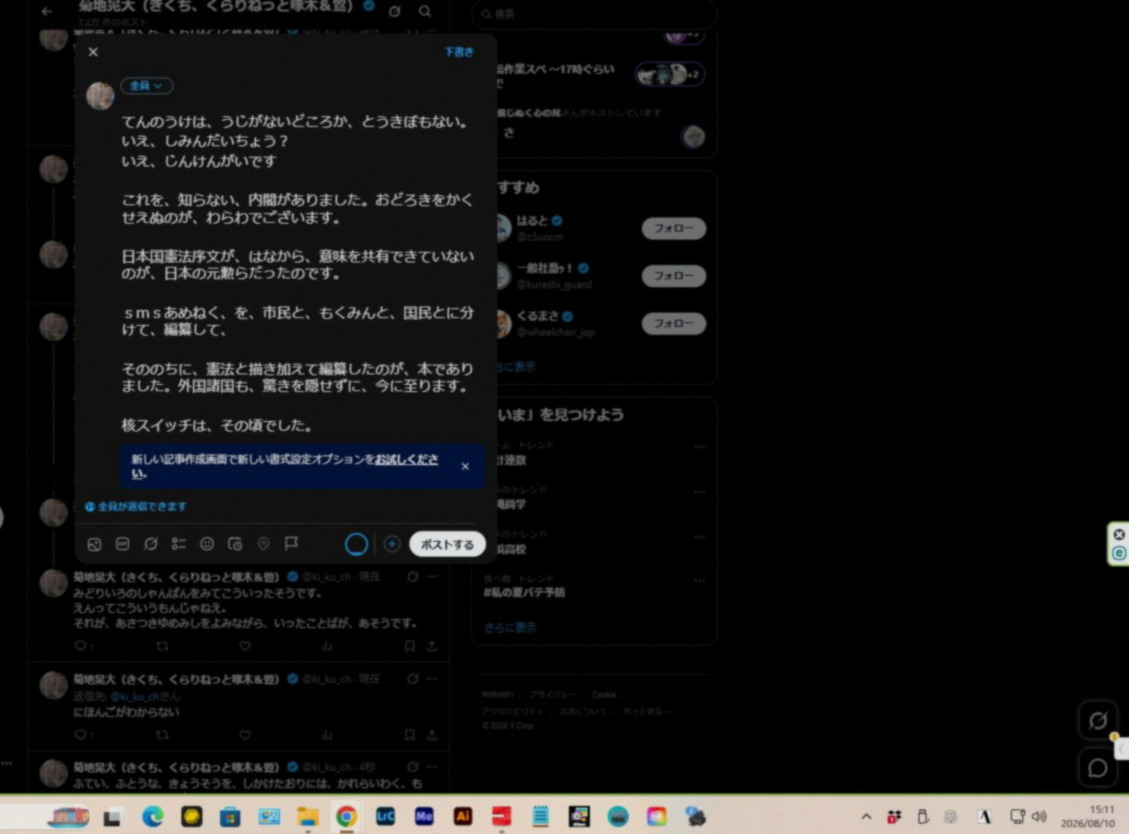Click the flag icon in compose toolbar
Image resolution: width=1129 pixels, height=834 pixels.
[x=292, y=543]
